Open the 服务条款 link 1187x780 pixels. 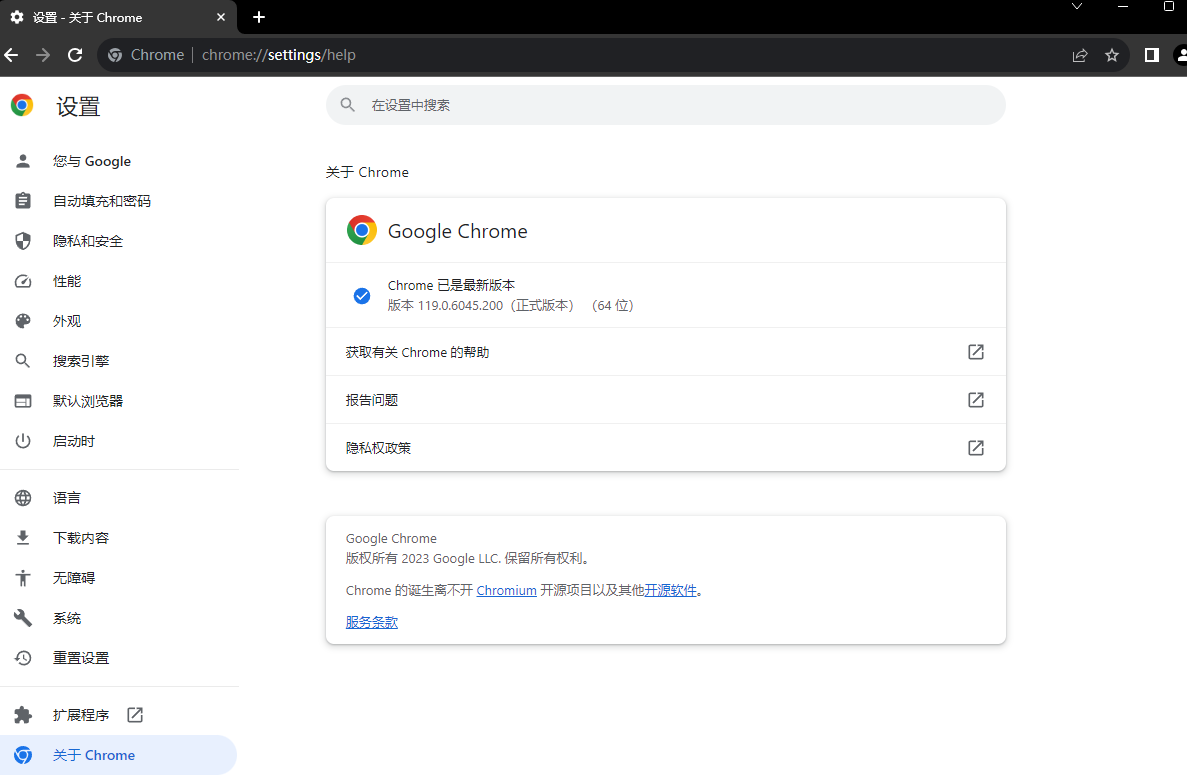pyautogui.click(x=372, y=622)
